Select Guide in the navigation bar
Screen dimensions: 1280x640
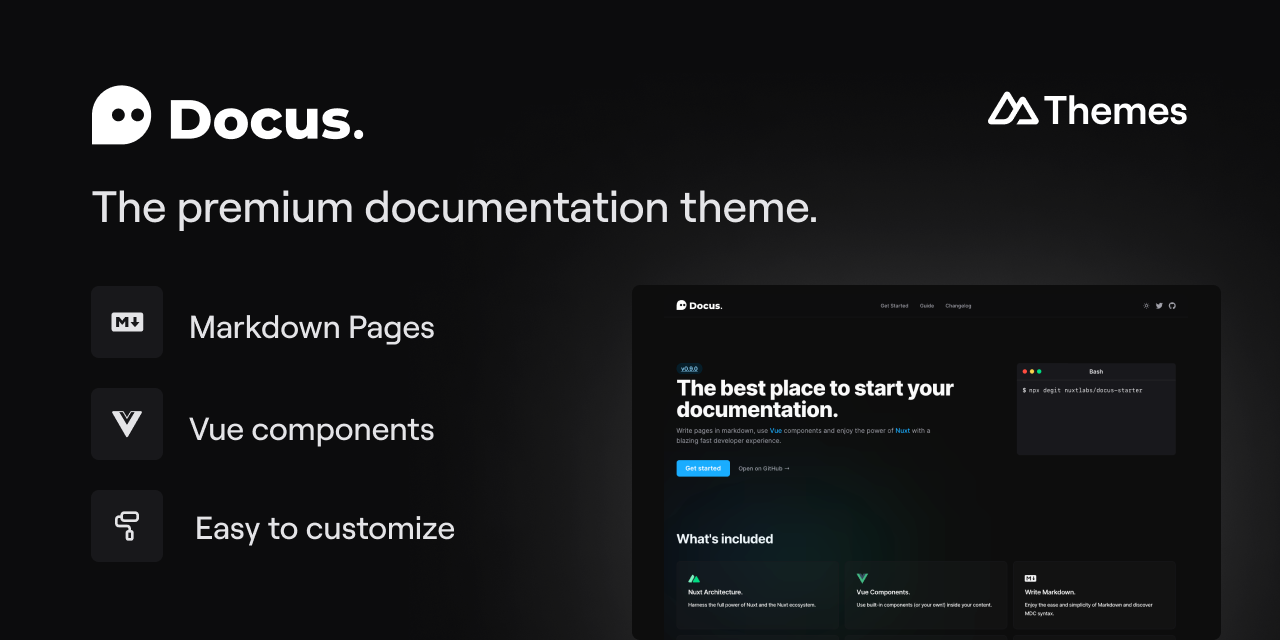tap(927, 305)
